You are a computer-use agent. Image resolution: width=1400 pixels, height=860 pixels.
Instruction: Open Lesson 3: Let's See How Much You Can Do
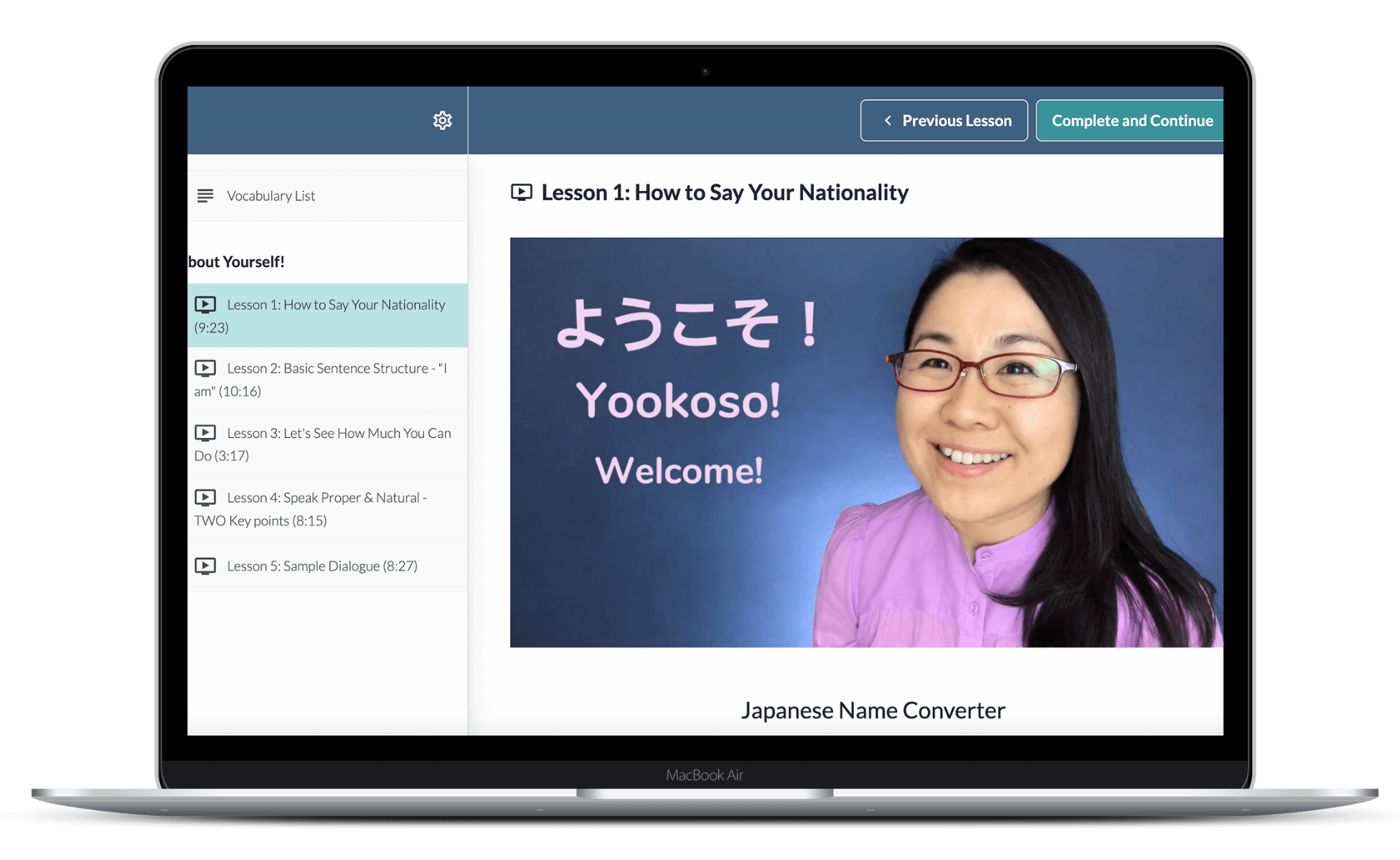[327, 444]
